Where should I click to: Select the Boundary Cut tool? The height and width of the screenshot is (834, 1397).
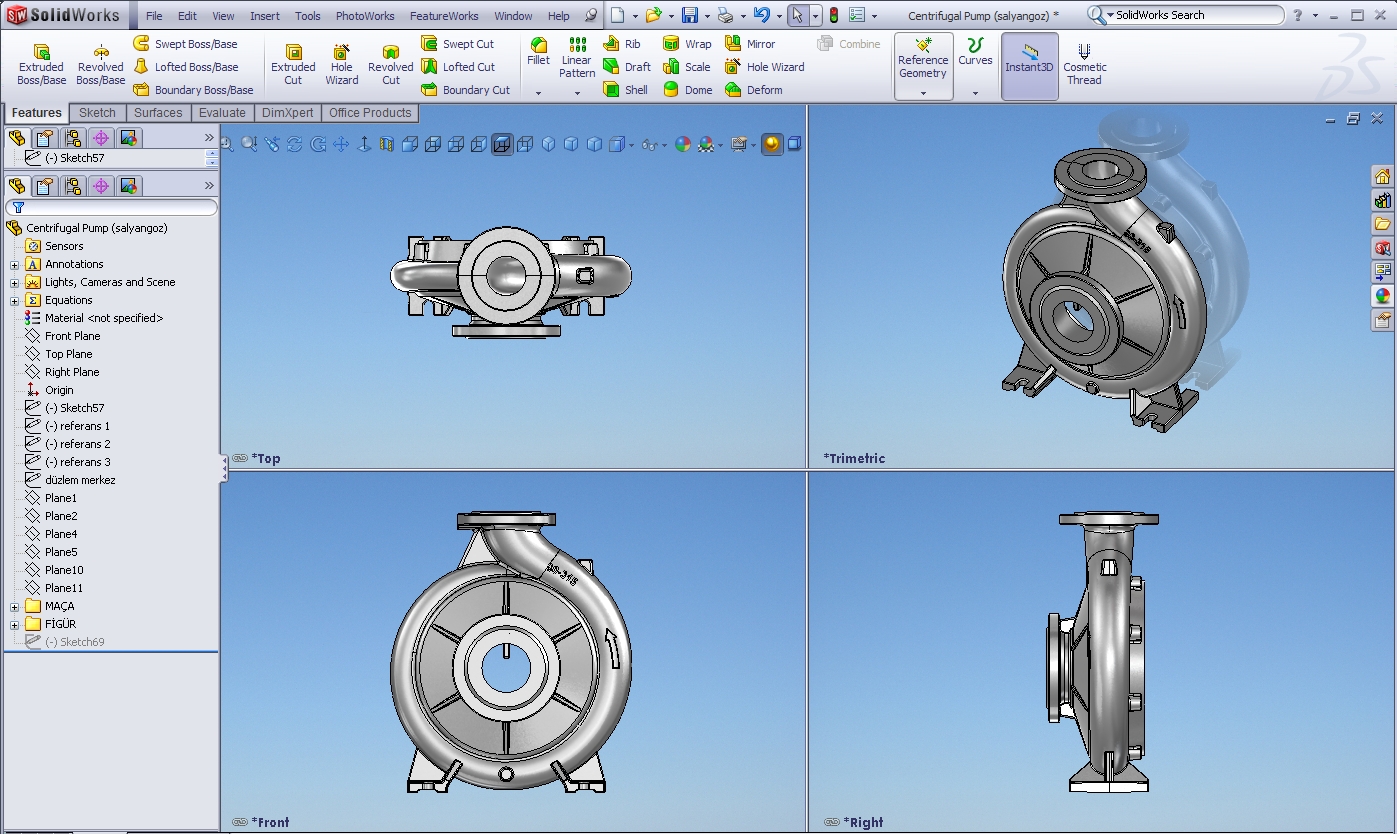(465, 90)
